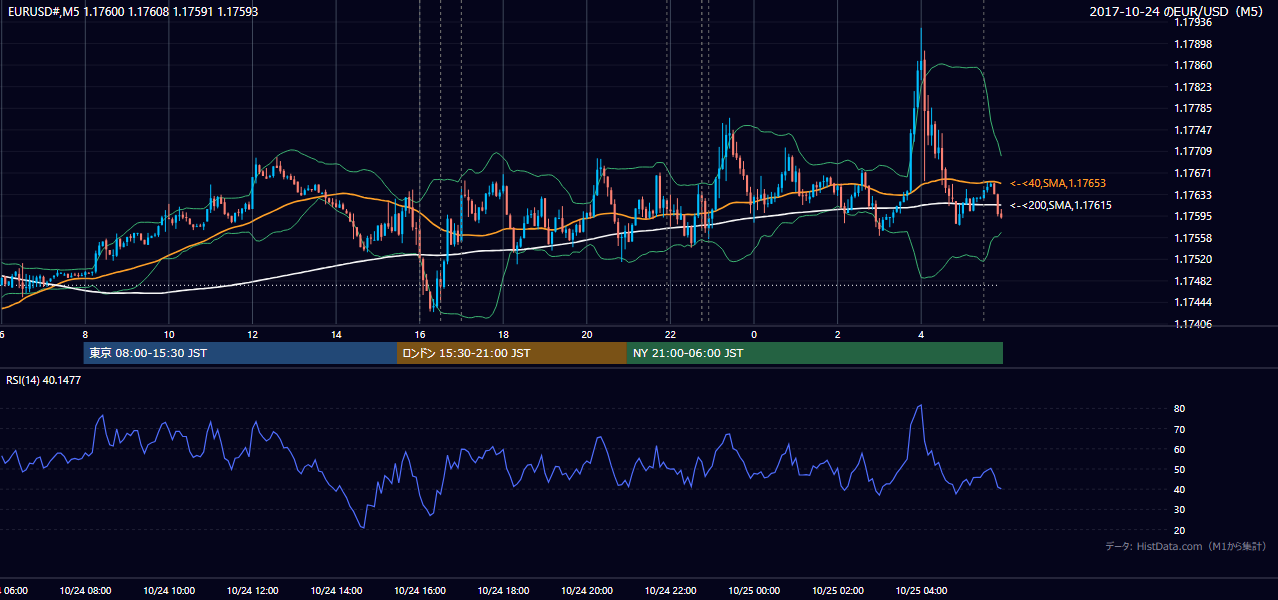Viewport: 1278px width, 600px height.
Task: Click the 10/24 12:00 date label
Action: tap(252, 590)
